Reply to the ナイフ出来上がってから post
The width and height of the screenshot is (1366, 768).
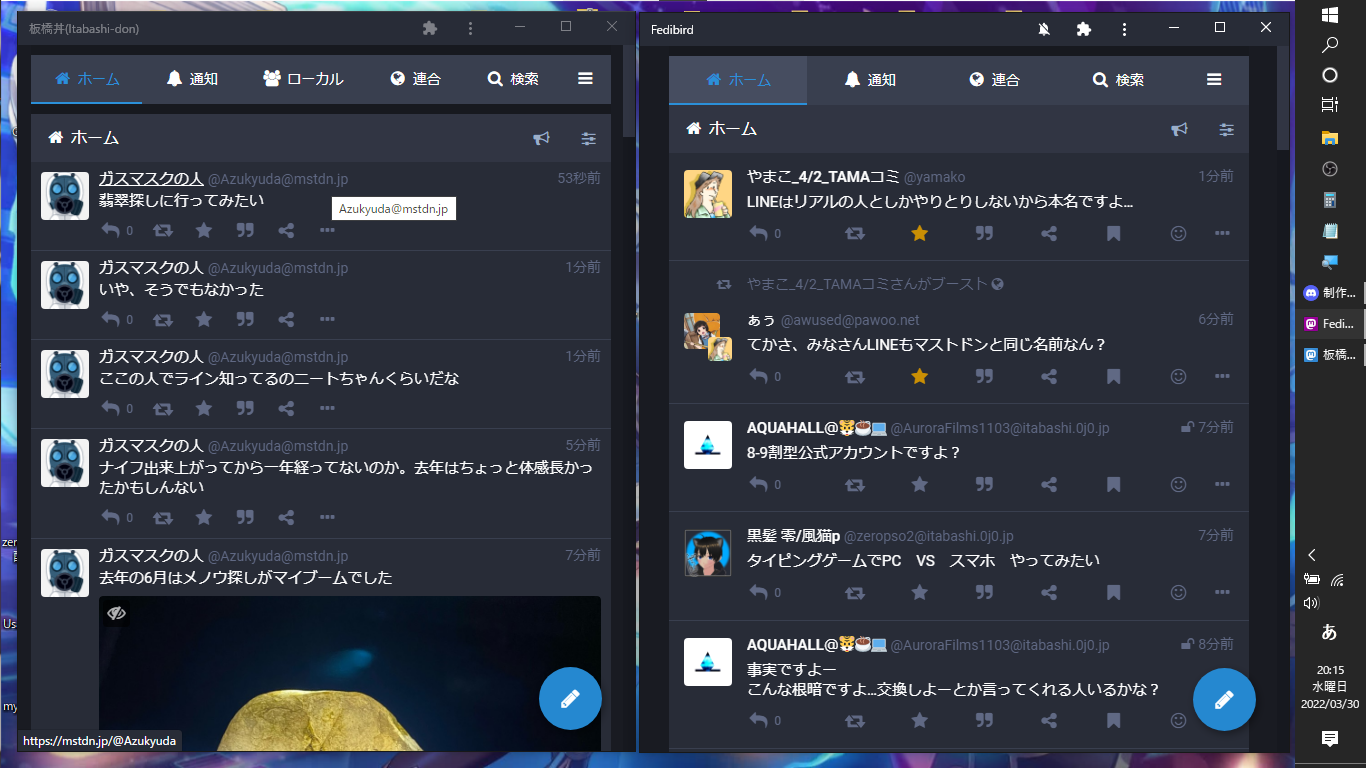112,517
